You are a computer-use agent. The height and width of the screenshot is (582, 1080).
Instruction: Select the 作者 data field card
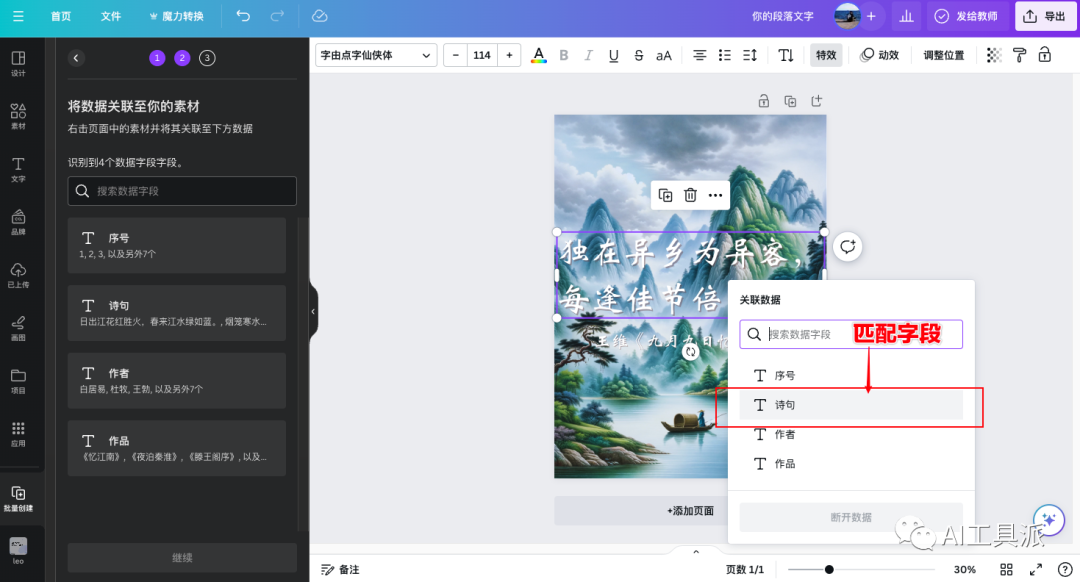tap(177, 380)
